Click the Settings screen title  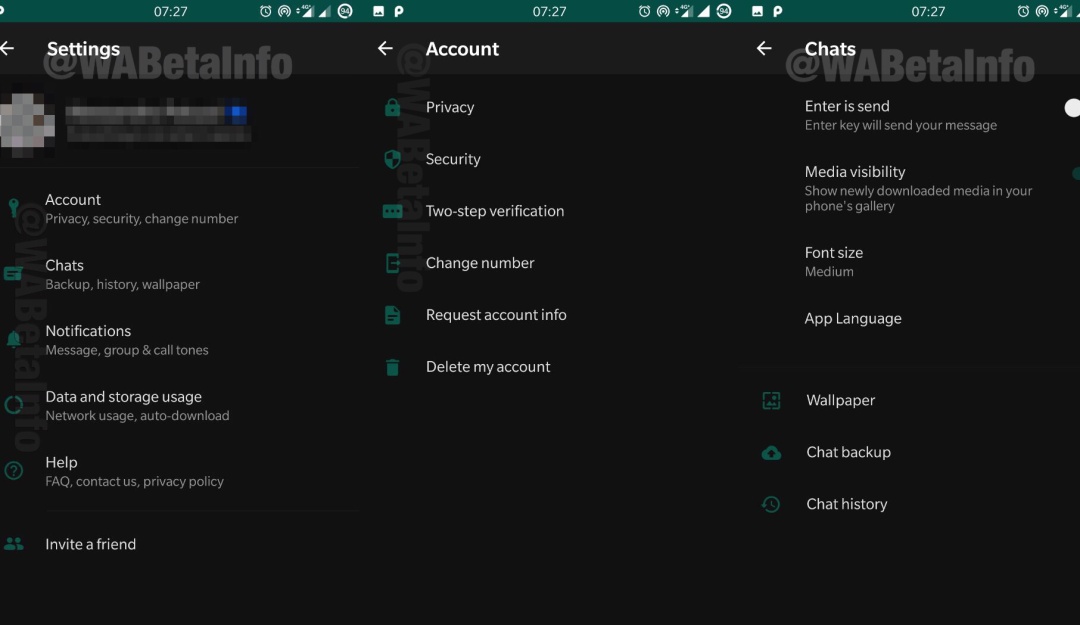(x=83, y=49)
